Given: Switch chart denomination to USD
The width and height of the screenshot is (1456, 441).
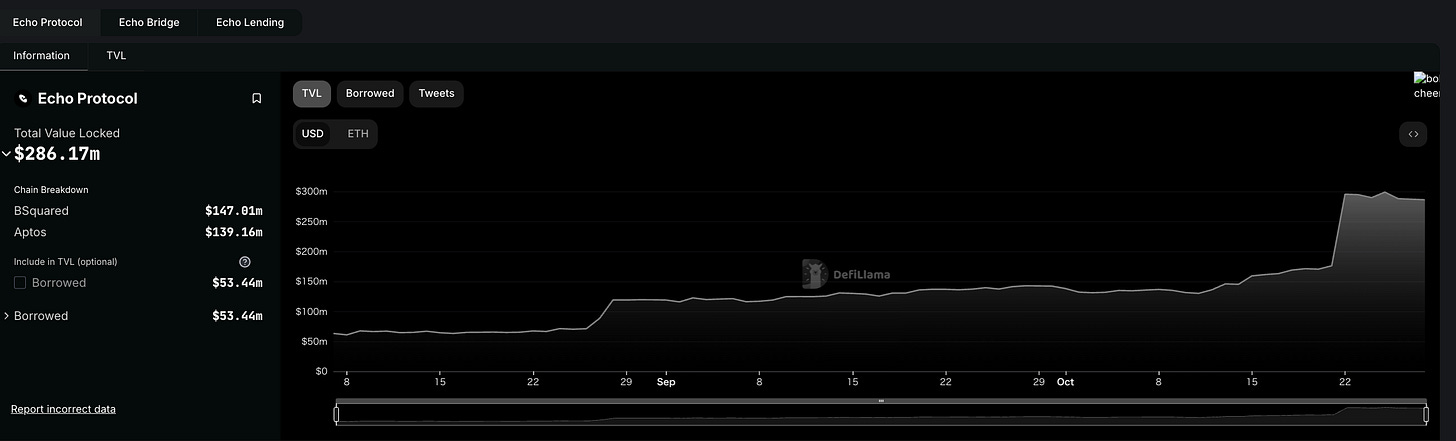Looking at the screenshot, I should coord(313,134).
